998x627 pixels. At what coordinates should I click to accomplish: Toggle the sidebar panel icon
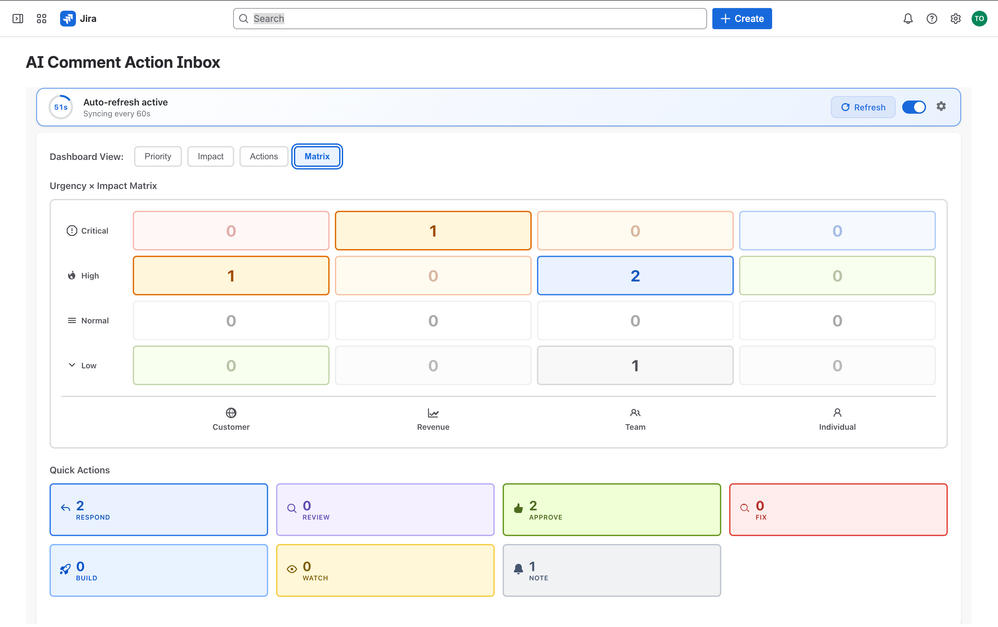pyautogui.click(x=18, y=18)
